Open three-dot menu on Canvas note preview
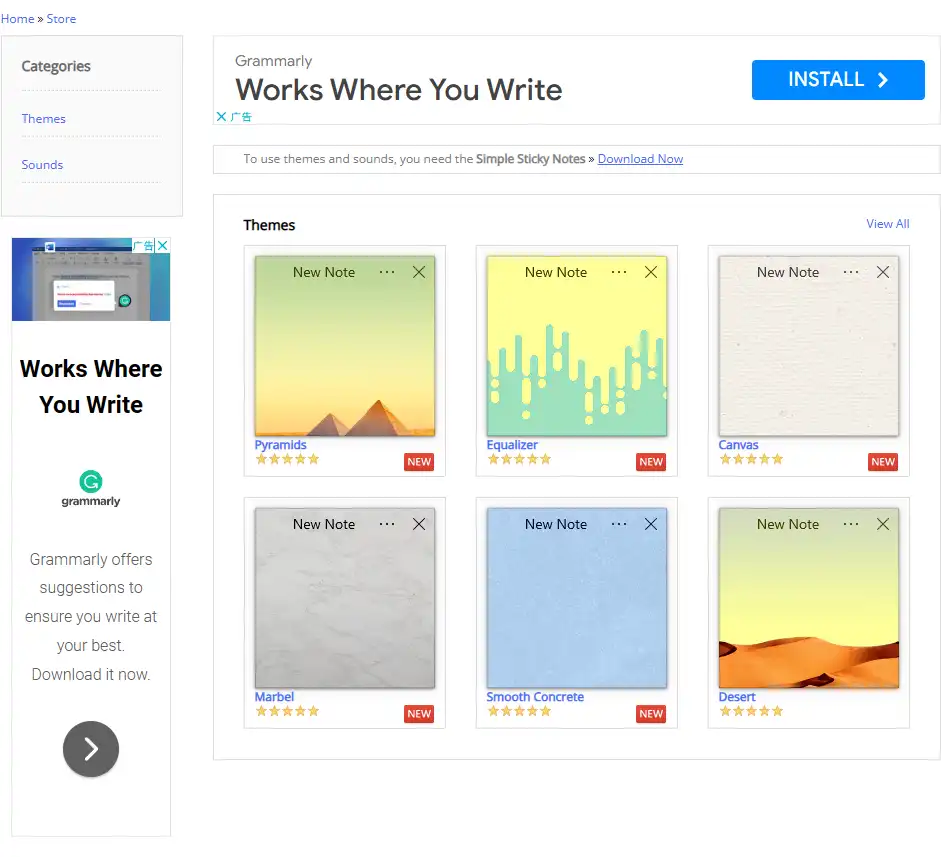Viewport: 941px width, 857px height. click(x=851, y=272)
